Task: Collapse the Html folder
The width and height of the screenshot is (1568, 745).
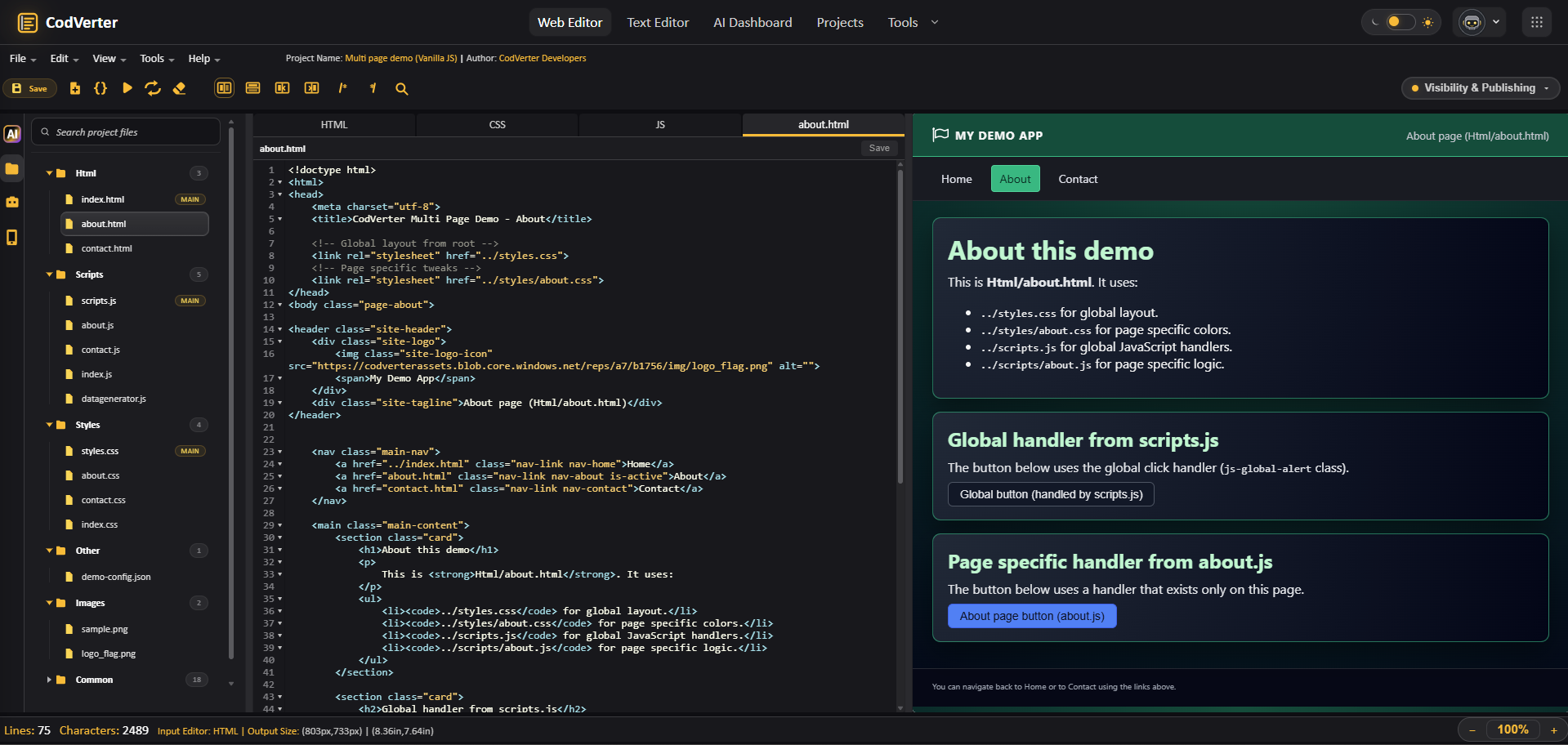Action: coord(49,173)
